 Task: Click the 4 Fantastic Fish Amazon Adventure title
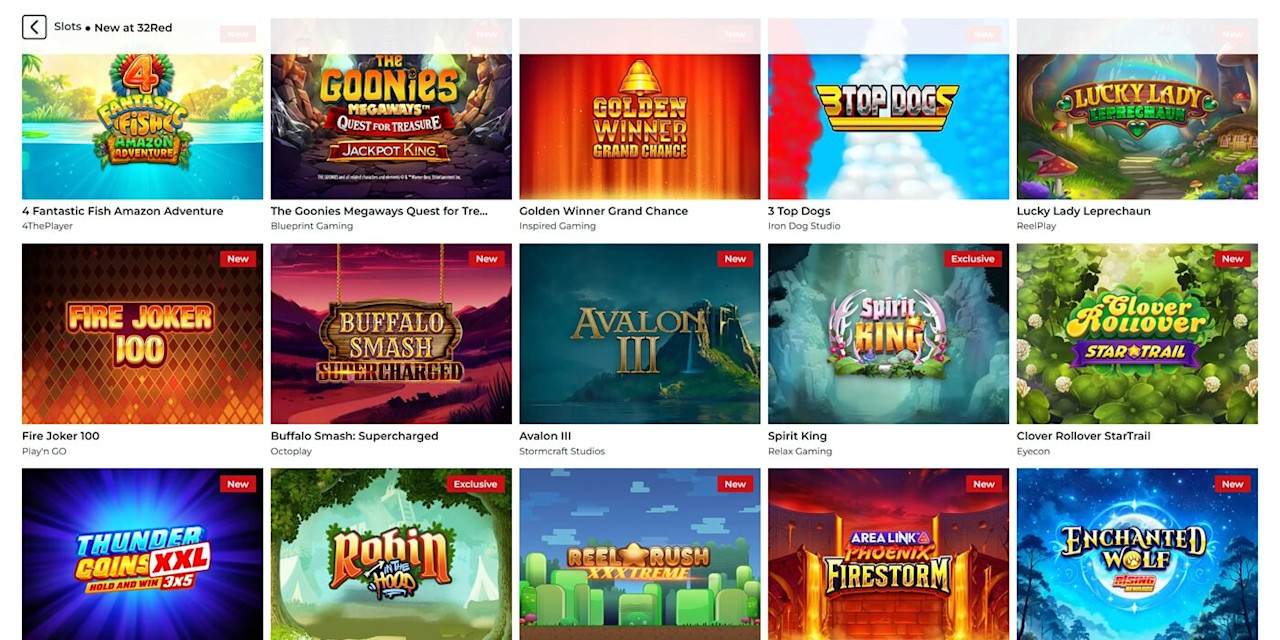pyautogui.click(x=123, y=211)
